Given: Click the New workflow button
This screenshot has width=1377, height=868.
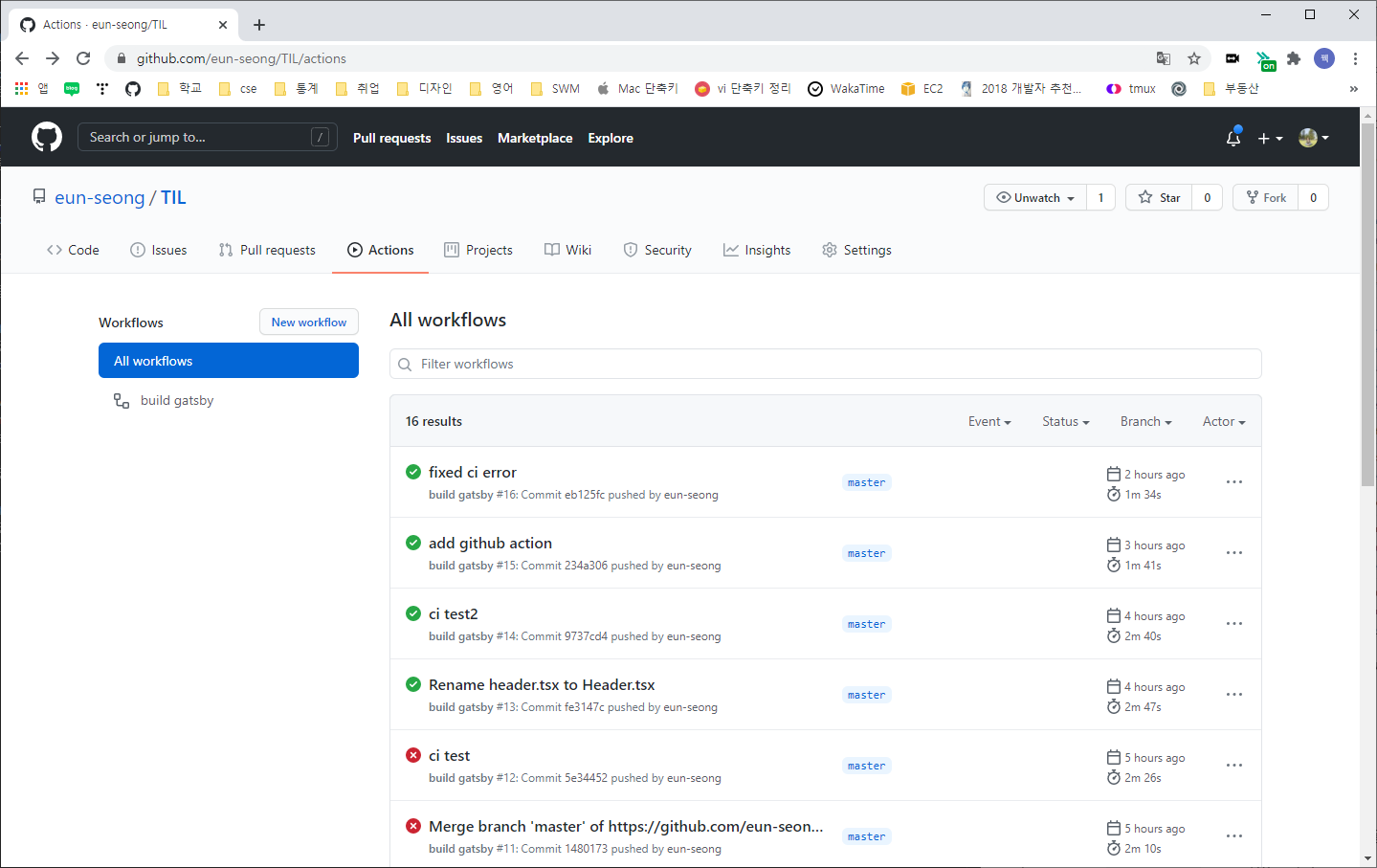Looking at the screenshot, I should point(309,322).
